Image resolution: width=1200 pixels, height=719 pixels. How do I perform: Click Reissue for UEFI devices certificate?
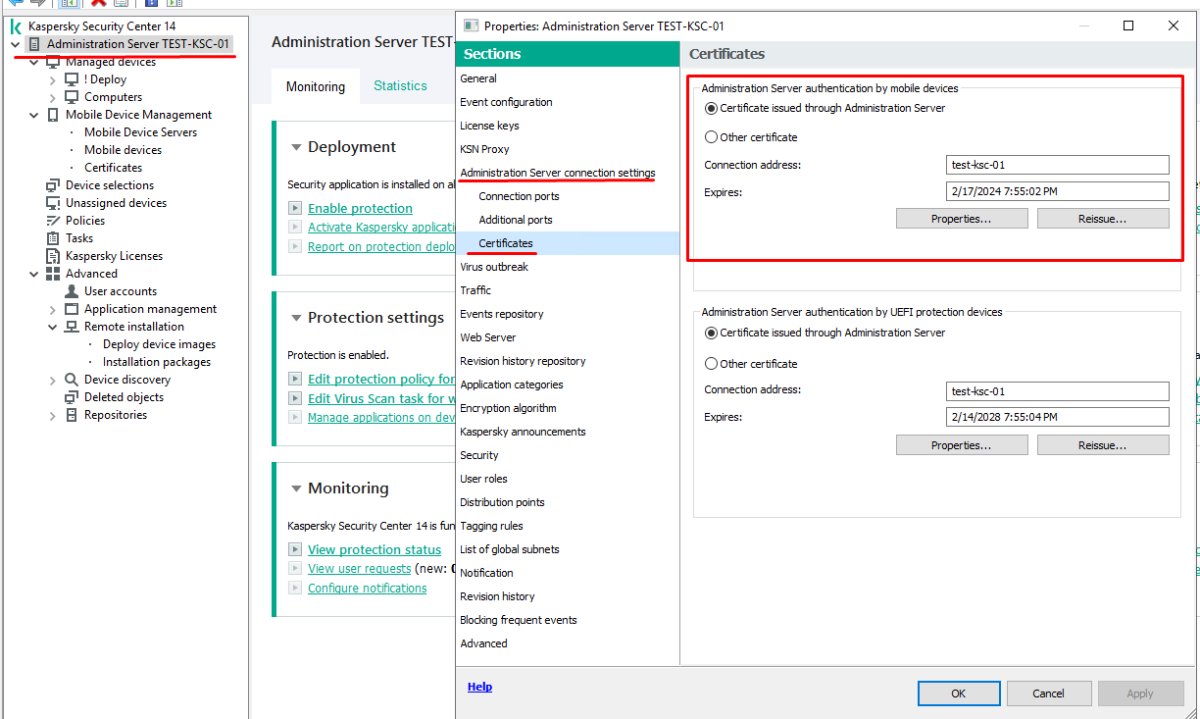(x=1102, y=445)
